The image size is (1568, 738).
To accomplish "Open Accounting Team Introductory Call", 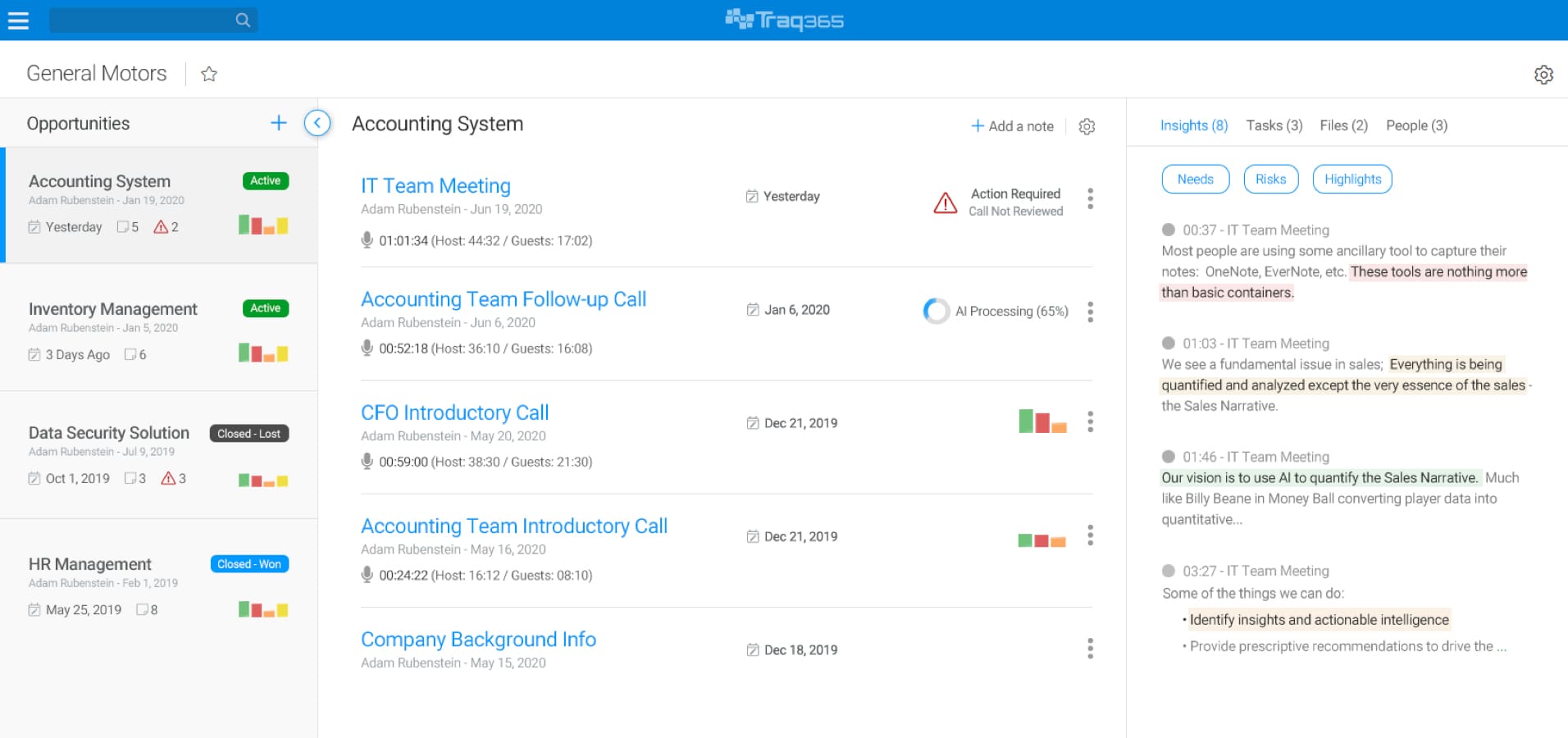I will [514, 526].
